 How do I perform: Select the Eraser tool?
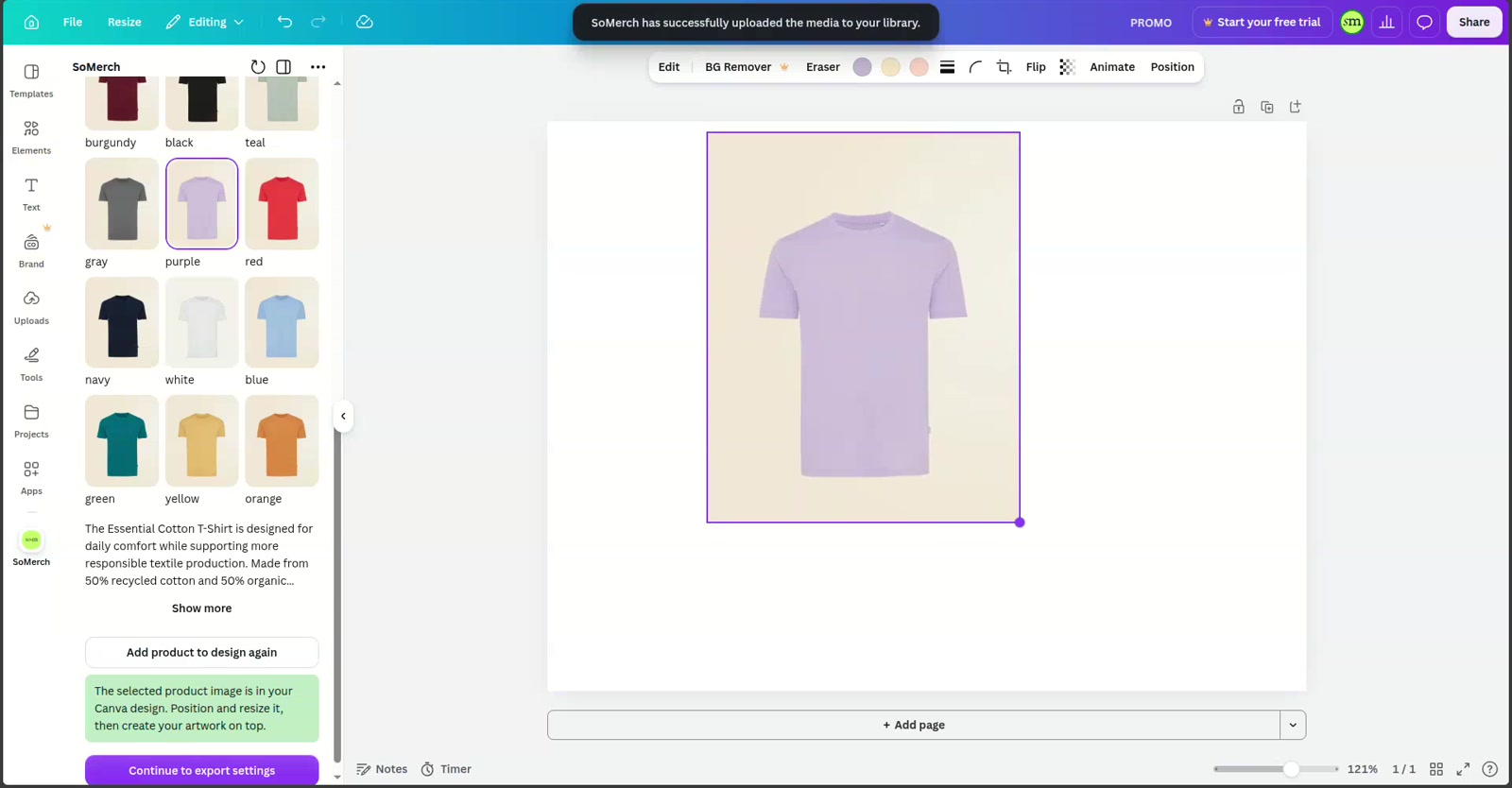tap(823, 67)
